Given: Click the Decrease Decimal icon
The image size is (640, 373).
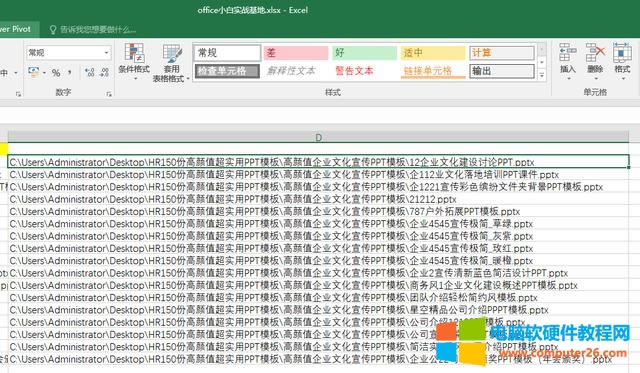Looking at the screenshot, I should [104, 73].
